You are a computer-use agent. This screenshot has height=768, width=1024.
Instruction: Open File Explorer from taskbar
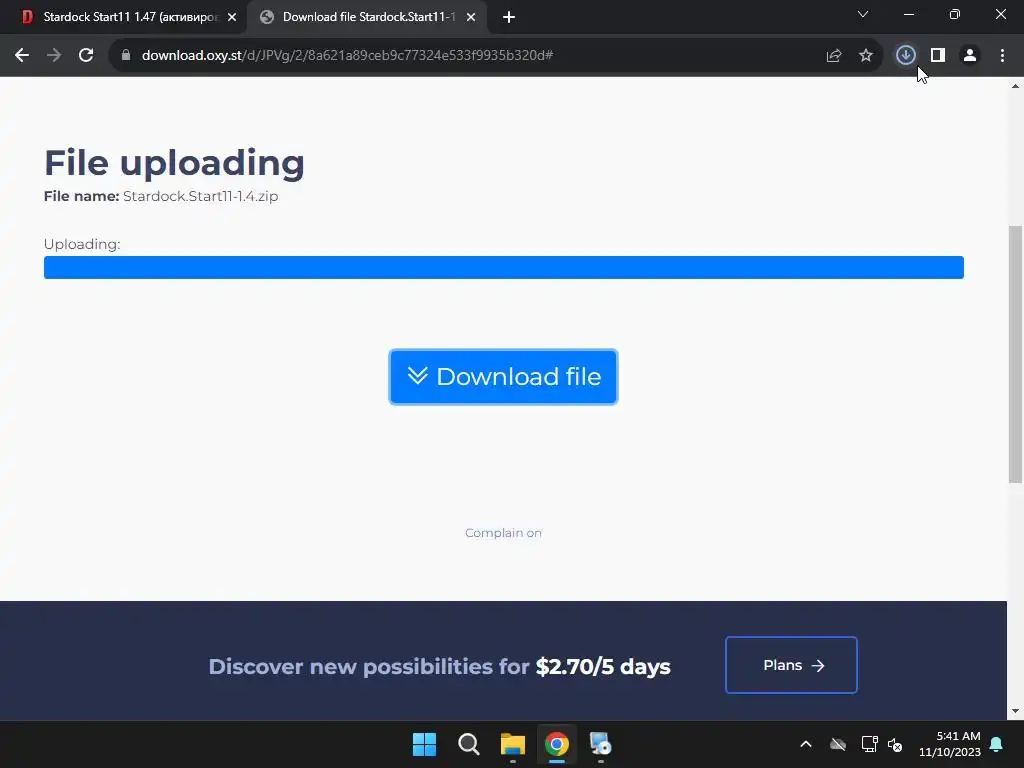point(513,744)
